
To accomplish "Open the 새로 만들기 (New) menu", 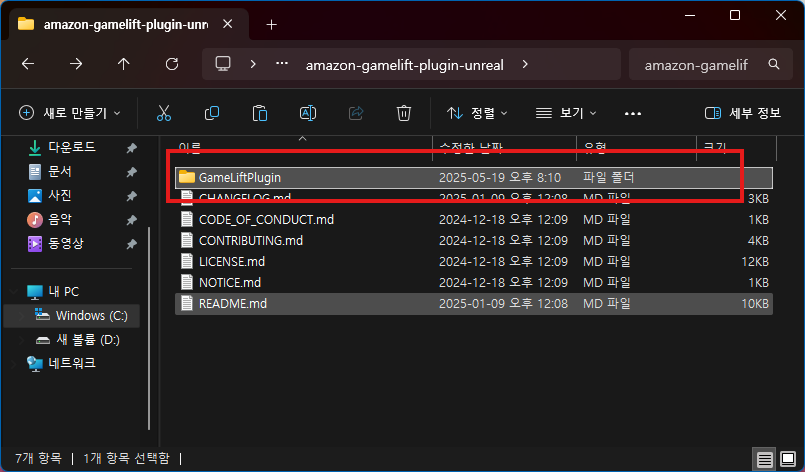I will [x=69, y=113].
